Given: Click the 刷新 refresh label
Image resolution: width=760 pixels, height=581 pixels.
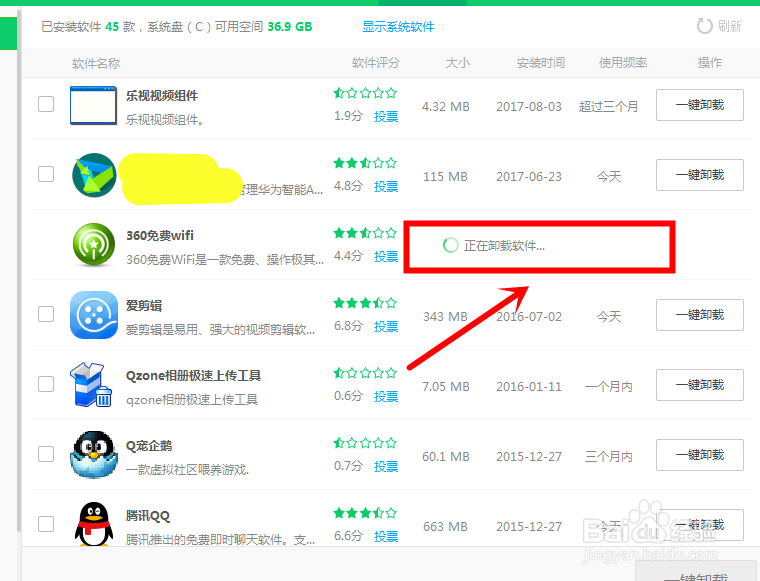Looking at the screenshot, I should coord(729,26).
